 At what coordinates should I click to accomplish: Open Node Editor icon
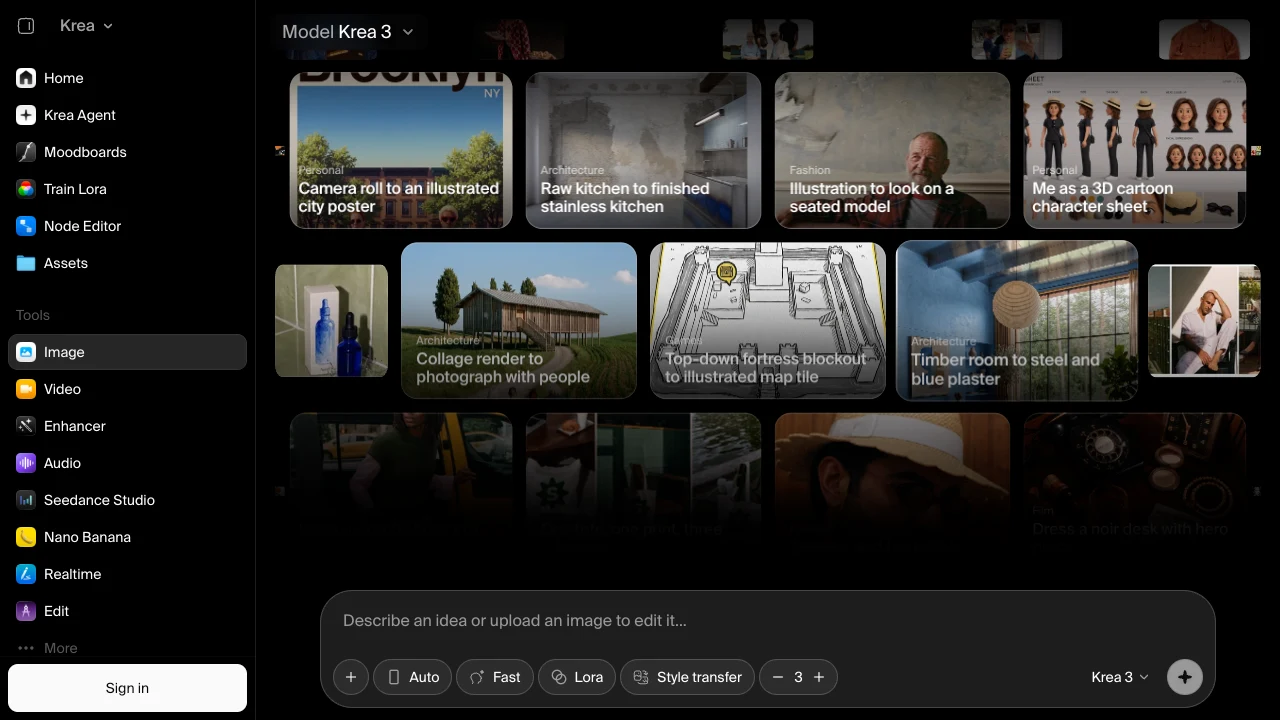[x=26, y=226]
